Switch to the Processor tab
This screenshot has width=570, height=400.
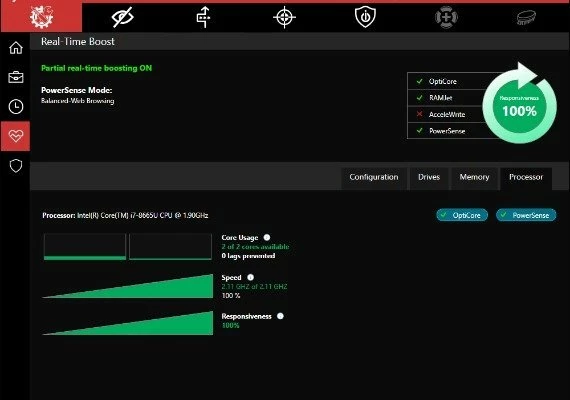click(x=526, y=177)
